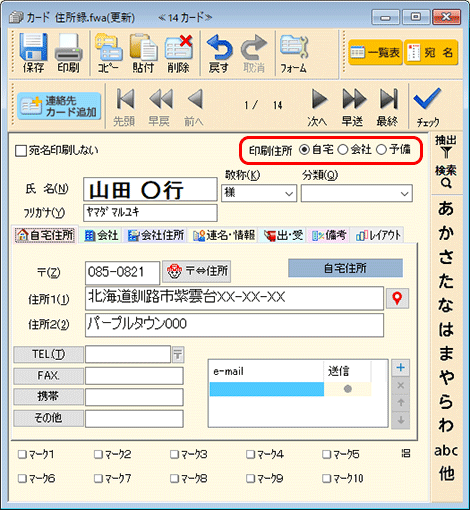Click the チェック checkmark icon
Viewport: 470px width, 510px height.
tap(427, 99)
